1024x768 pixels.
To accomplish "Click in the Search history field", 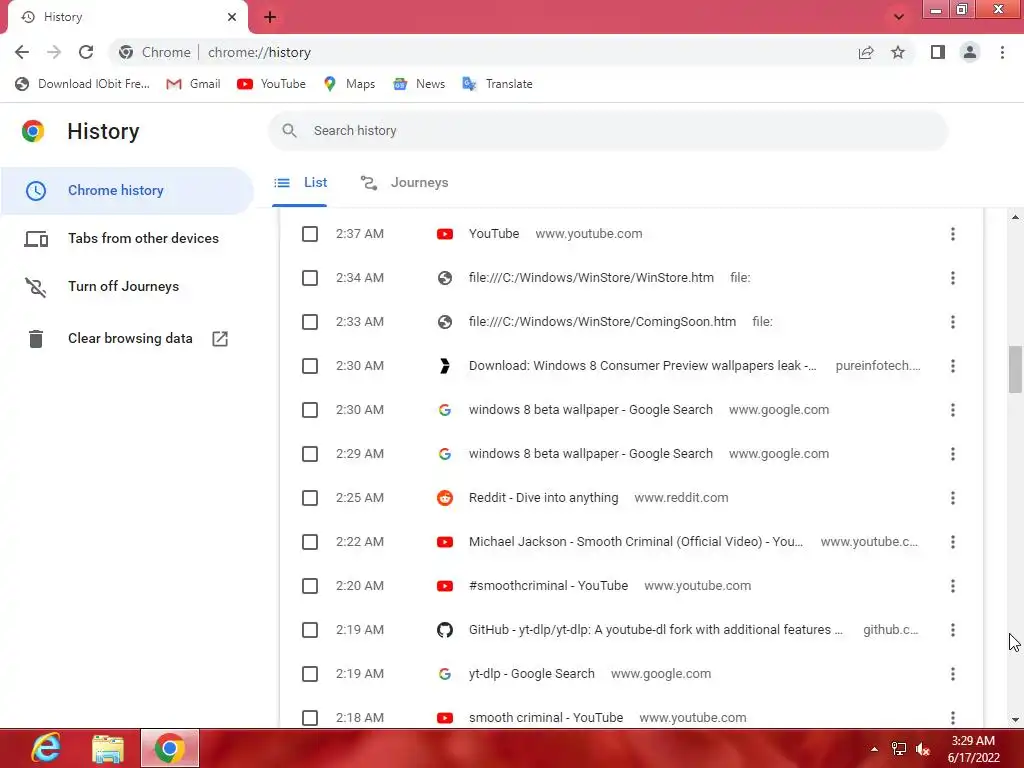I will click(x=607, y=131).
